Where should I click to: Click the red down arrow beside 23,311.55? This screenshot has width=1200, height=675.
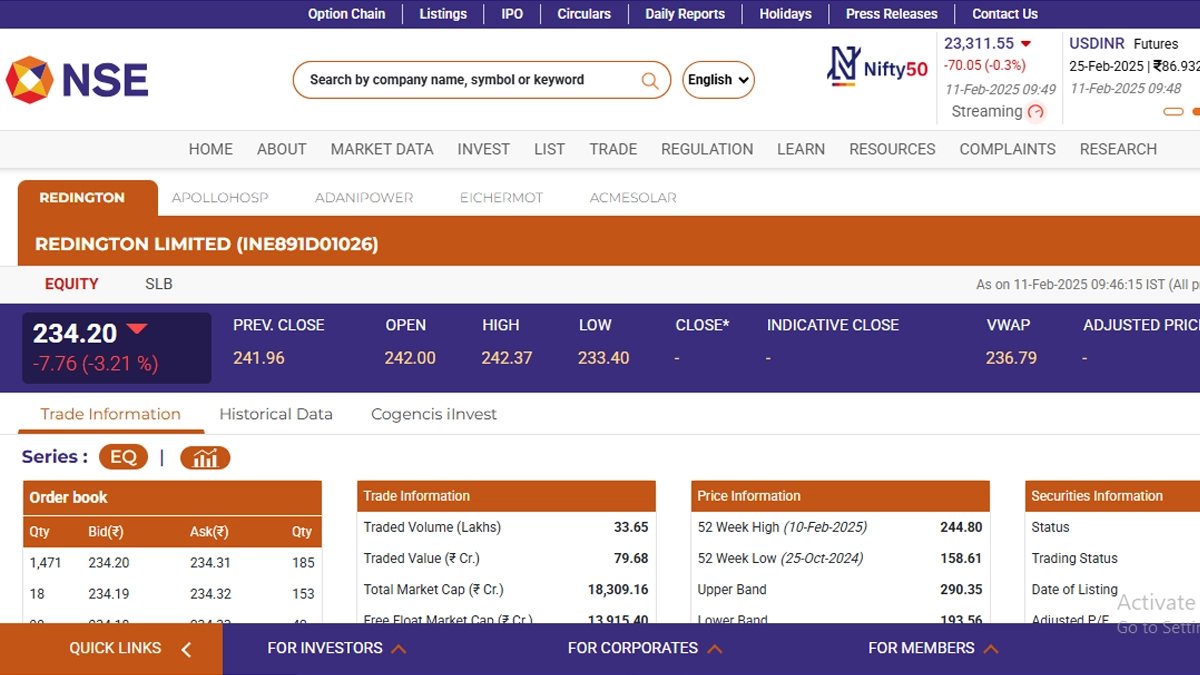[x=1025, y=44]
